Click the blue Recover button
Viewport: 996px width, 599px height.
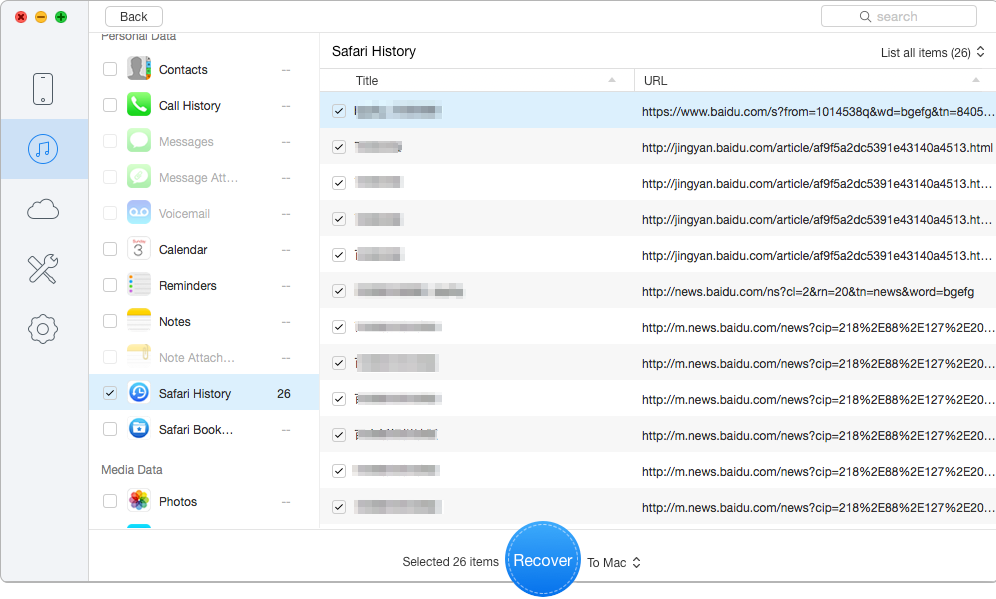click(542, 560)
